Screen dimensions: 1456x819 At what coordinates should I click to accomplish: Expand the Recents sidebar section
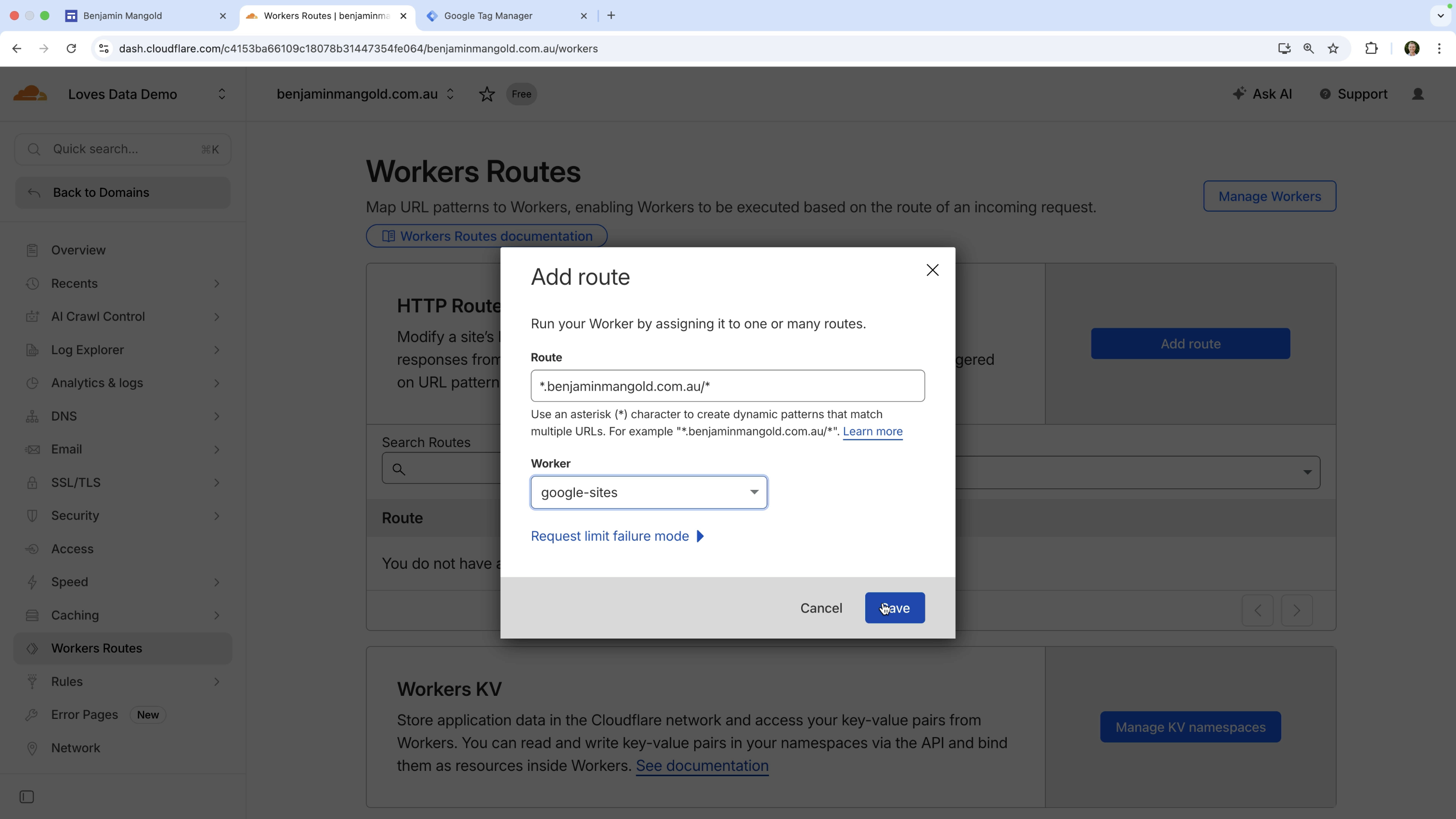217,283
